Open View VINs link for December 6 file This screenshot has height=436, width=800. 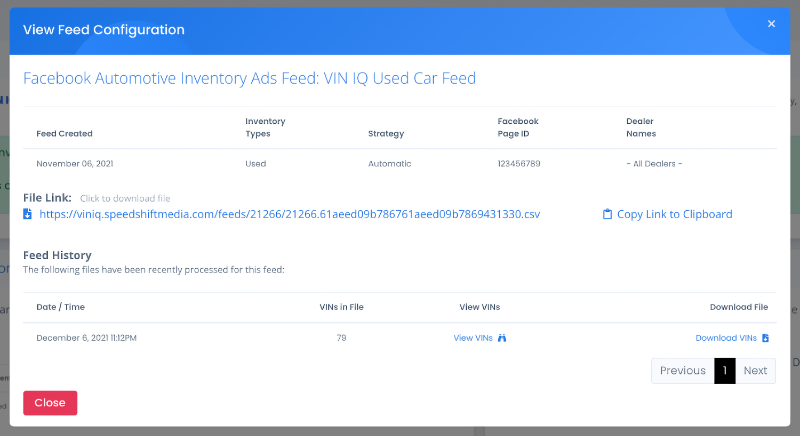pos(473,338)
